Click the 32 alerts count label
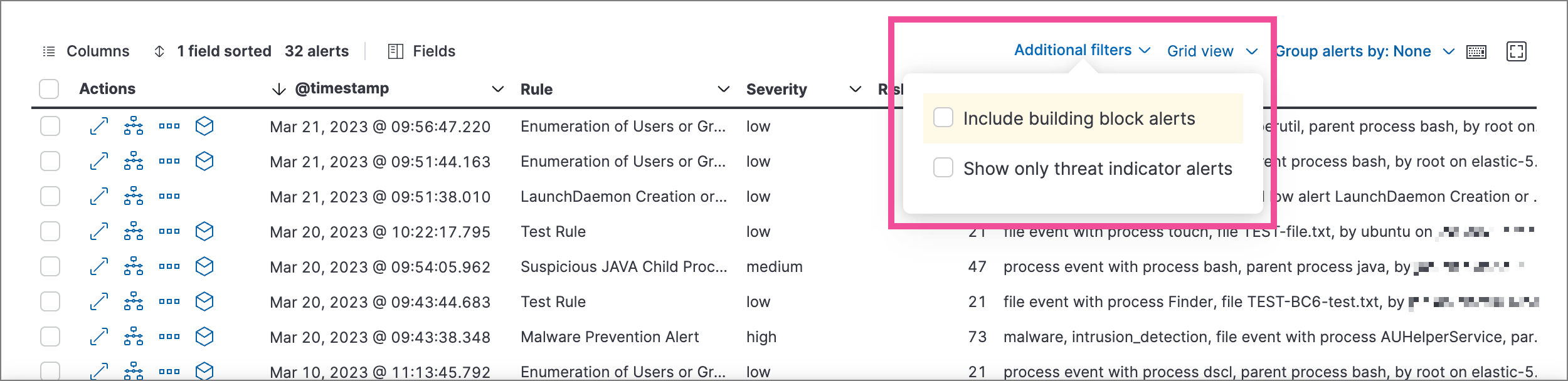This screenshot has width=1568, height=381. click(316, 51)
